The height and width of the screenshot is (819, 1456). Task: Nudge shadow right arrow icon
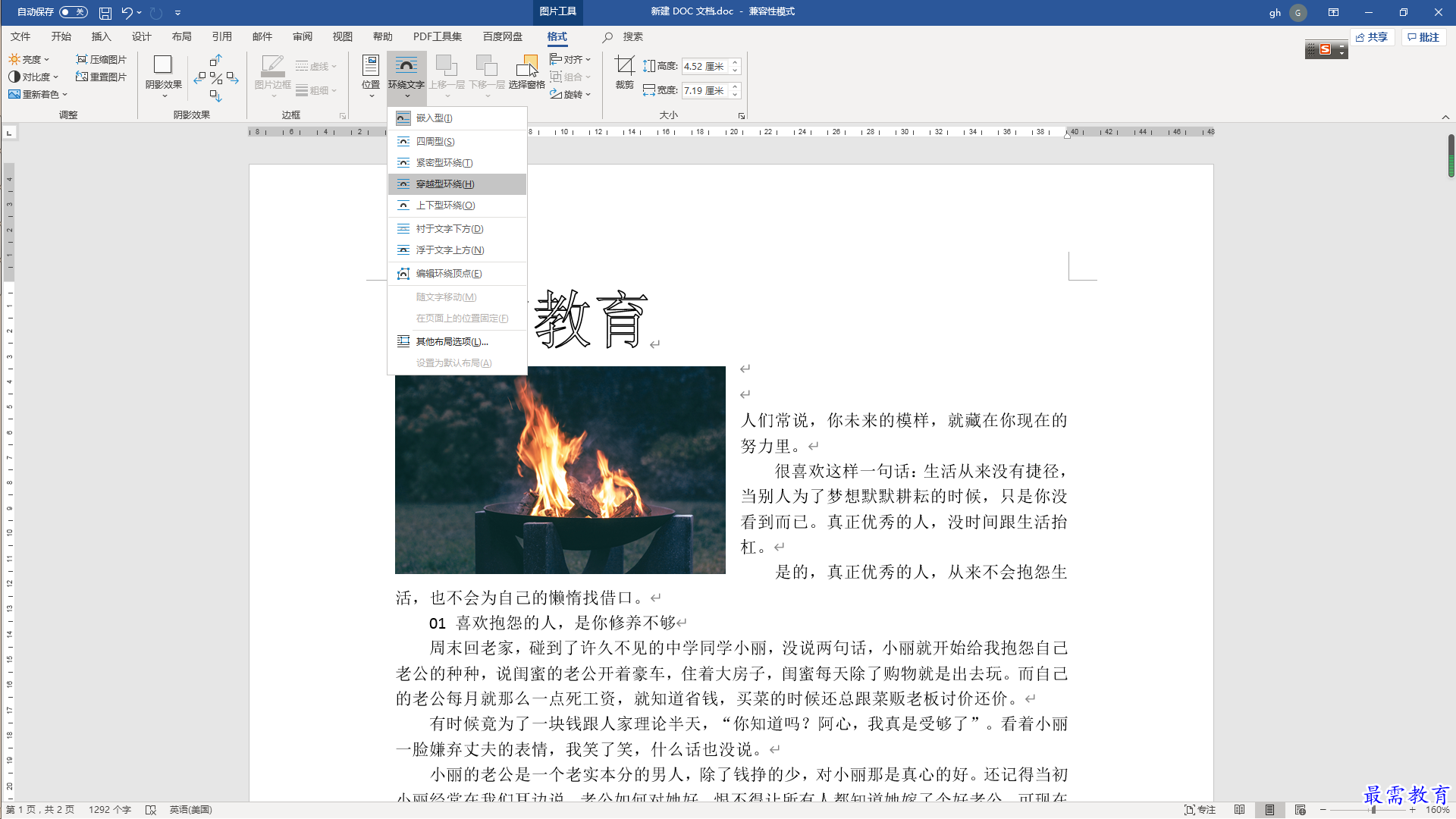233,77
